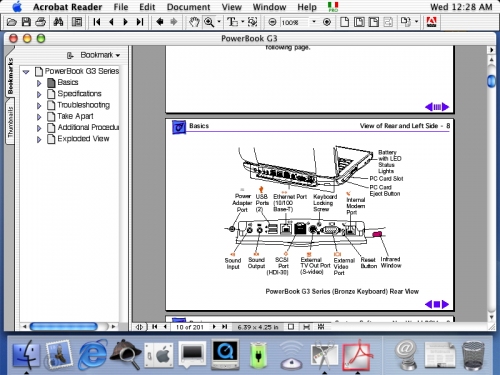The width and height of the screenshot is (500, 375).
Task: Select the Zoom In magnifier tool
Action: click(209, 22)
